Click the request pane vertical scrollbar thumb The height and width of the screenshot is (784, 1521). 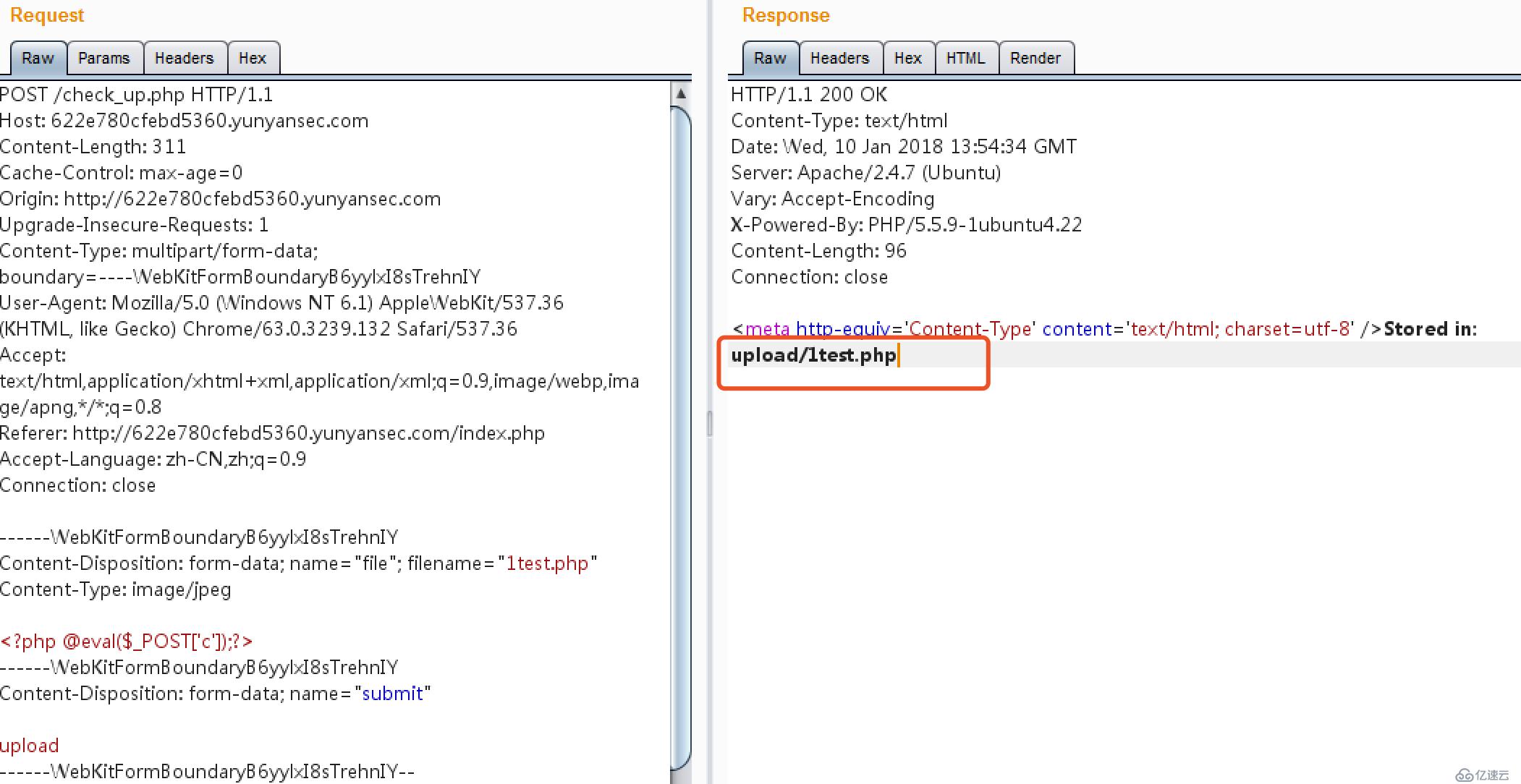[681, 440]
